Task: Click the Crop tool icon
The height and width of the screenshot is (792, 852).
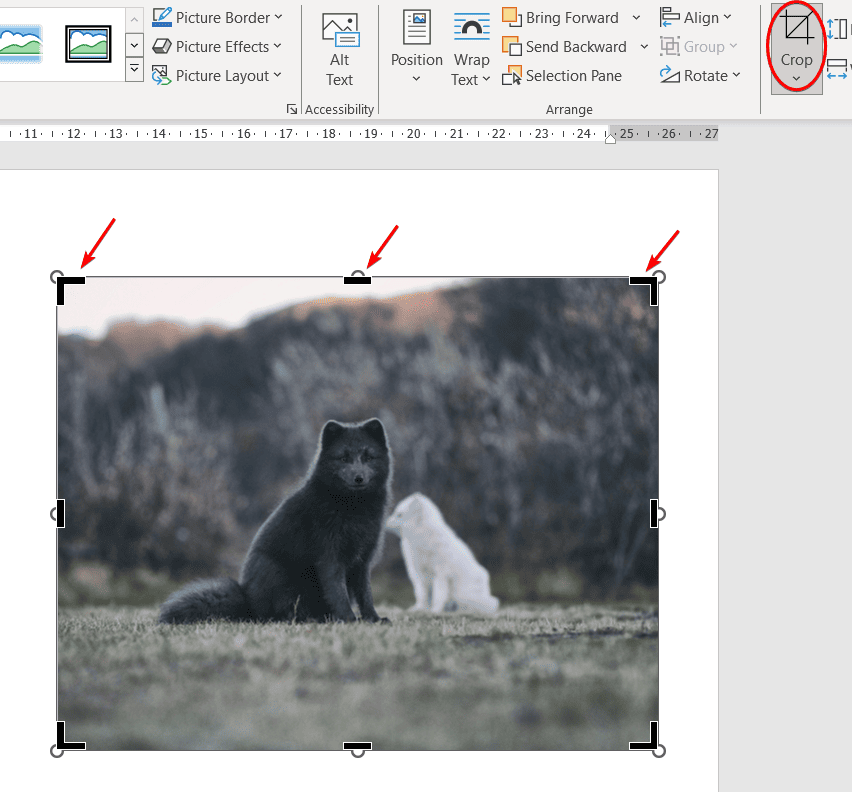Action: click(x=796, y=28)
